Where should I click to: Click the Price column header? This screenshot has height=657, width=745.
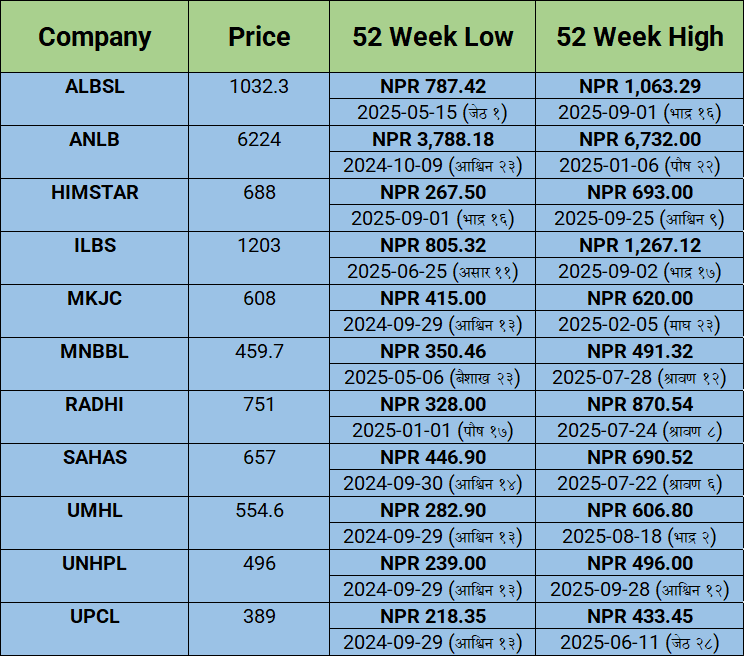(x=259, y=38)
